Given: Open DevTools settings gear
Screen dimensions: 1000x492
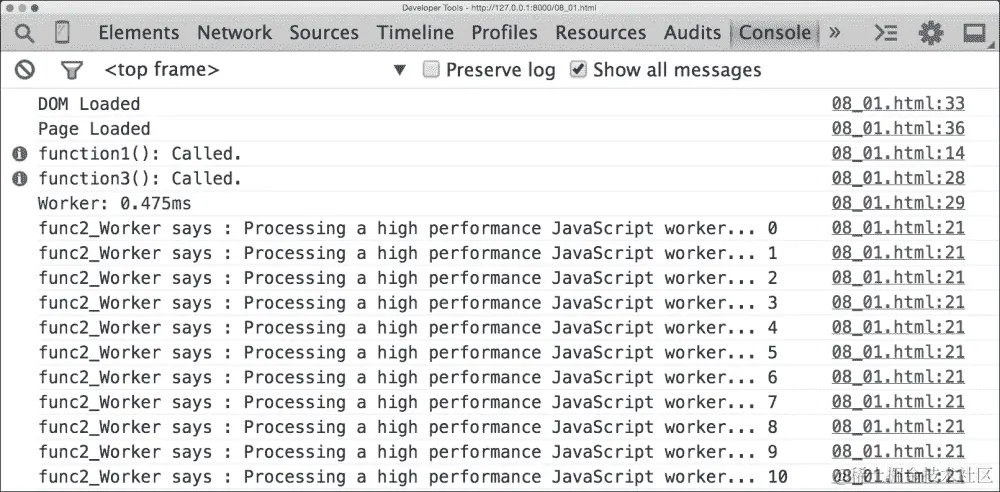Looking at the screenshot, I should 931,33.
